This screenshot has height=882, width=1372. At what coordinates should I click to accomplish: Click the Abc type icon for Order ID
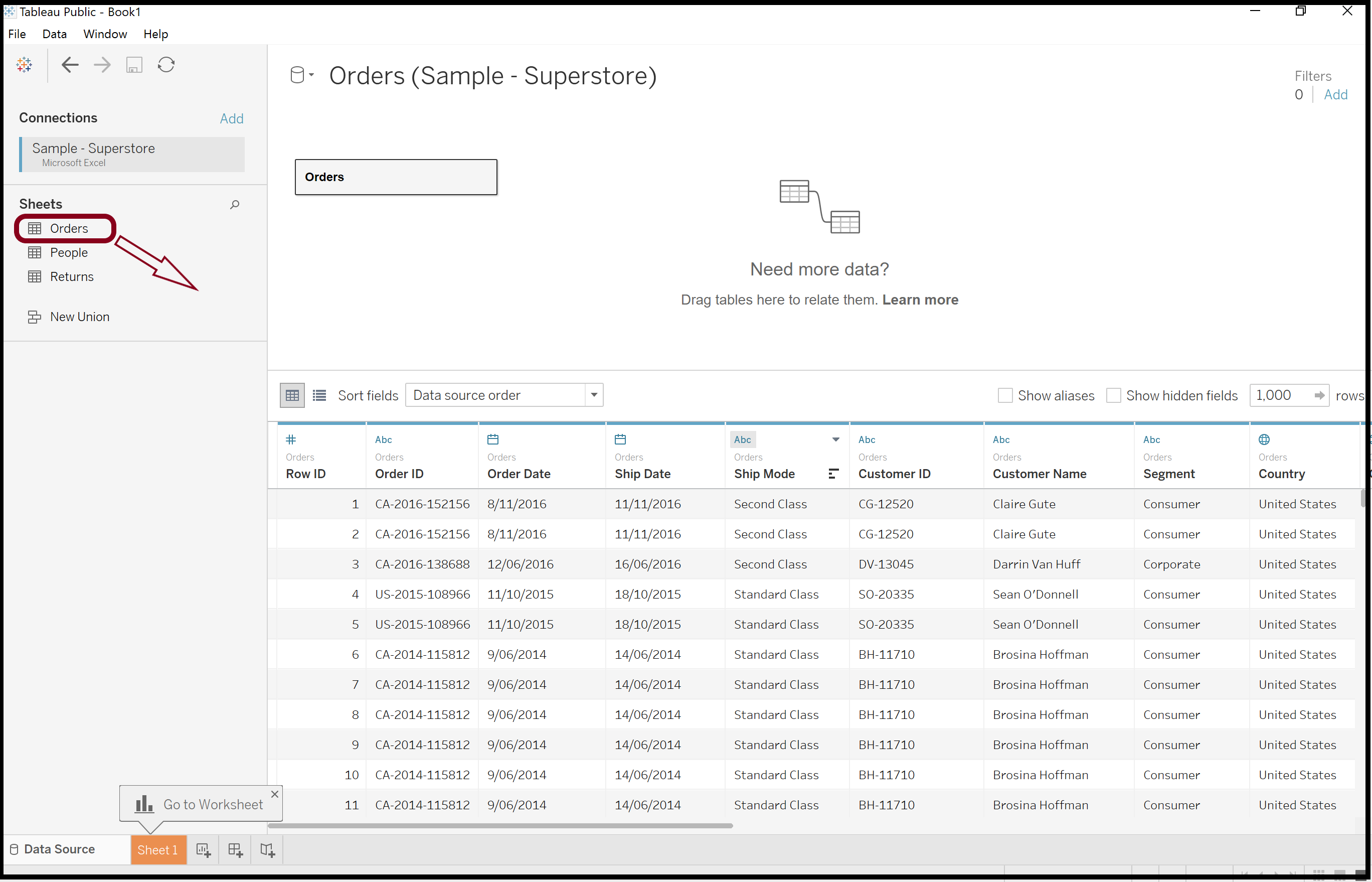click(x=384, y=440)
